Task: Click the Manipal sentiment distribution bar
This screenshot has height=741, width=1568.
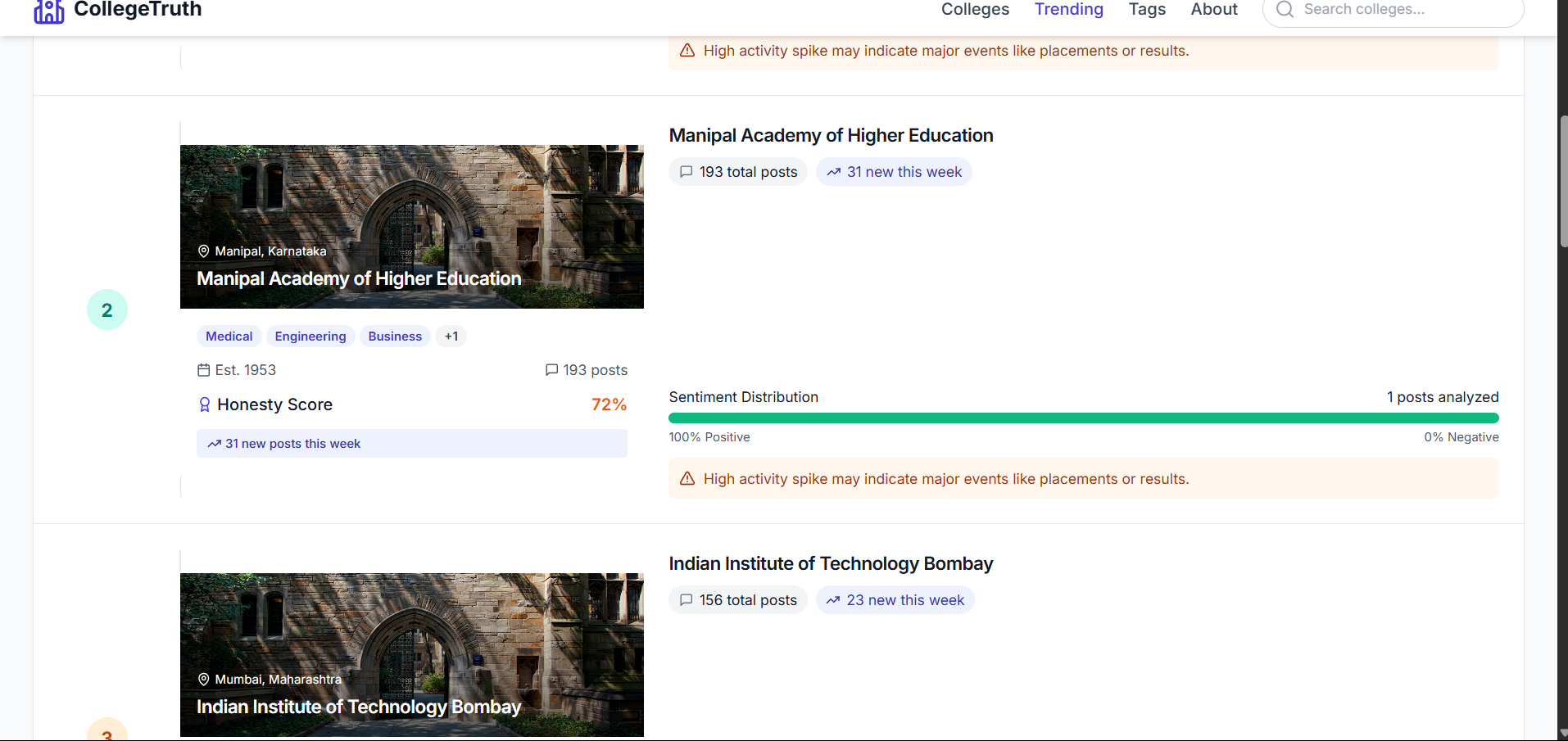Action: (1084, 418)
